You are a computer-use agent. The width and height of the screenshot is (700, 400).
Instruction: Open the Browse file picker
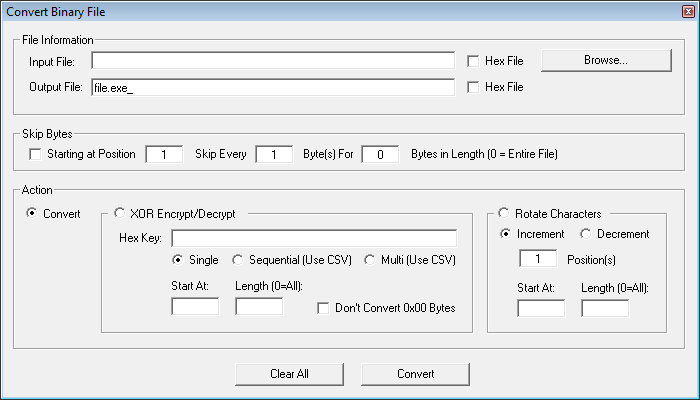[606, 60]
